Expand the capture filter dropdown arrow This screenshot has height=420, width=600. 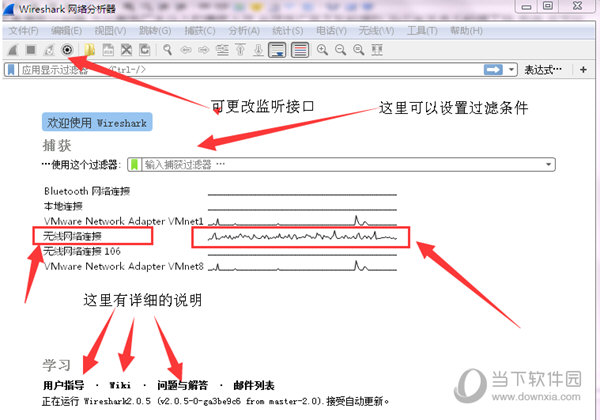coord(548,164)
